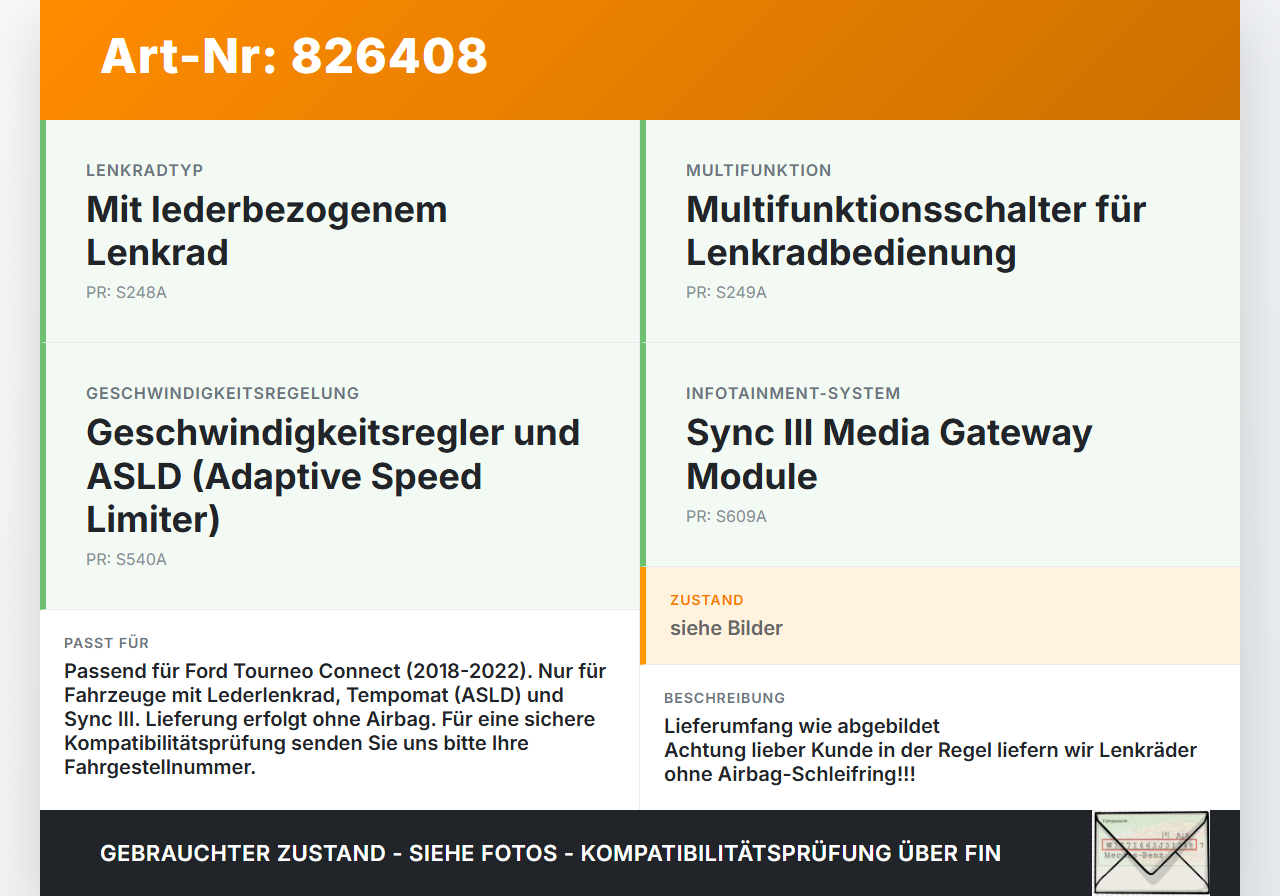This screenshot has height=896, width=1280.
Task: Click the INFOTAINMENT-SYSTEM category label
Action: [793, 393]
